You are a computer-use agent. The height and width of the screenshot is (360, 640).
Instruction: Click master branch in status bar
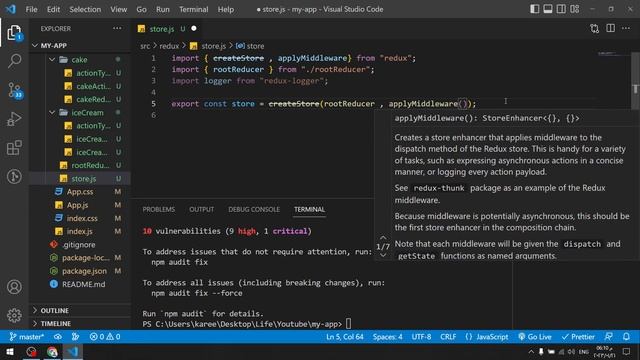[27, 337]
